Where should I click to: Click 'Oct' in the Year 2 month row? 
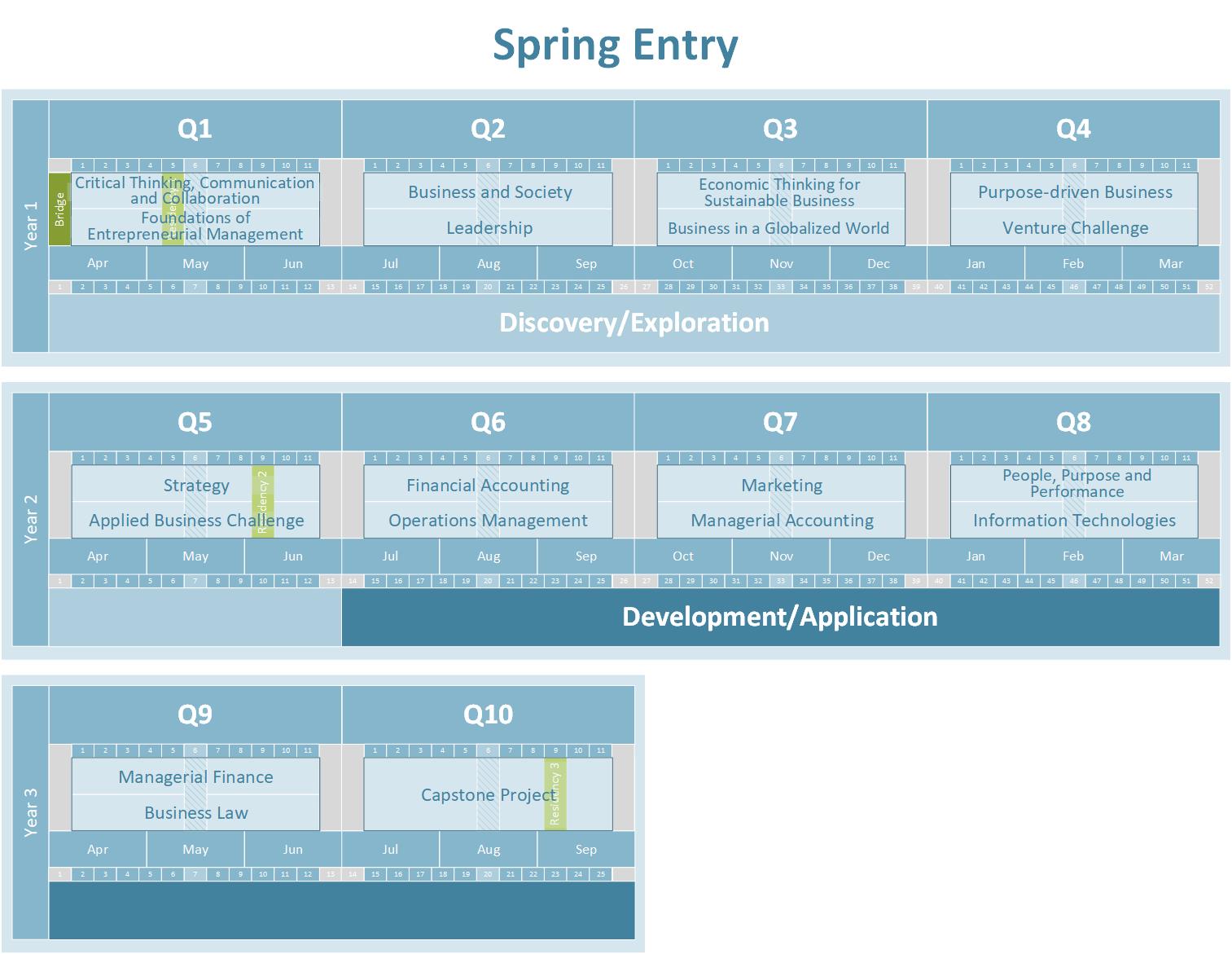pyautogui.click(x=683, y=556)
